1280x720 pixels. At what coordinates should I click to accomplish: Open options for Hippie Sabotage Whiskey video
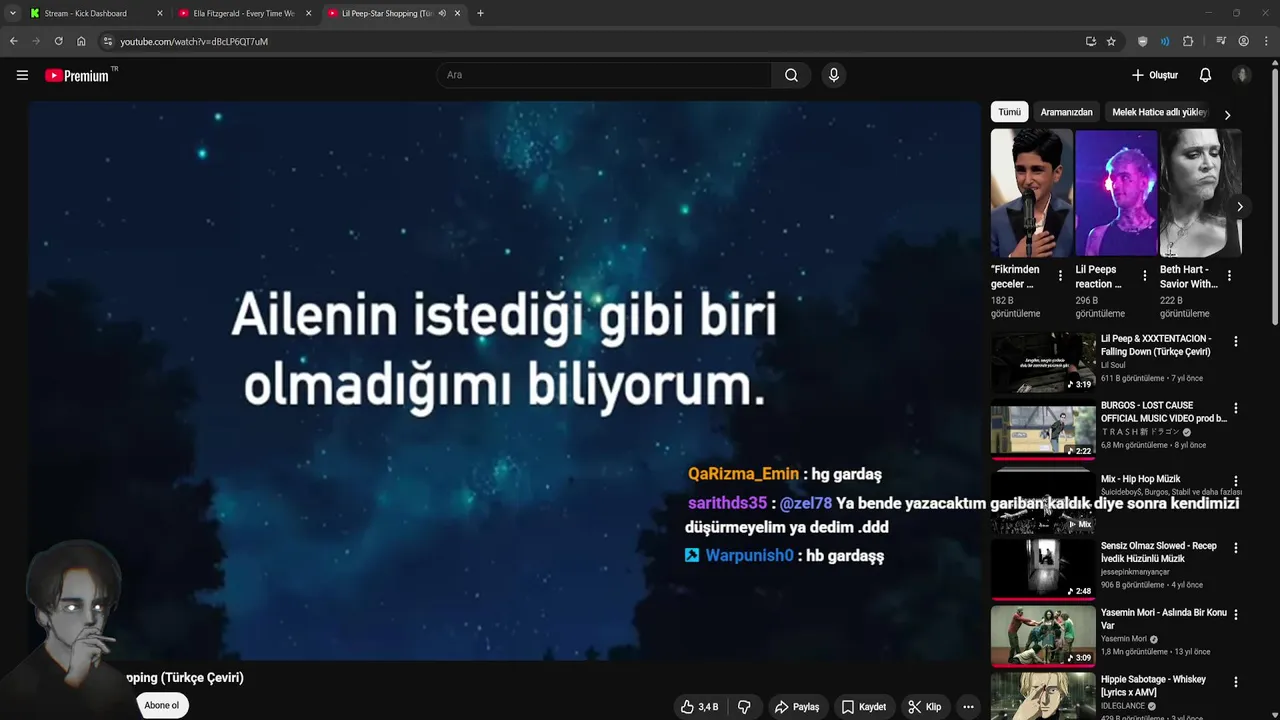1236,682
